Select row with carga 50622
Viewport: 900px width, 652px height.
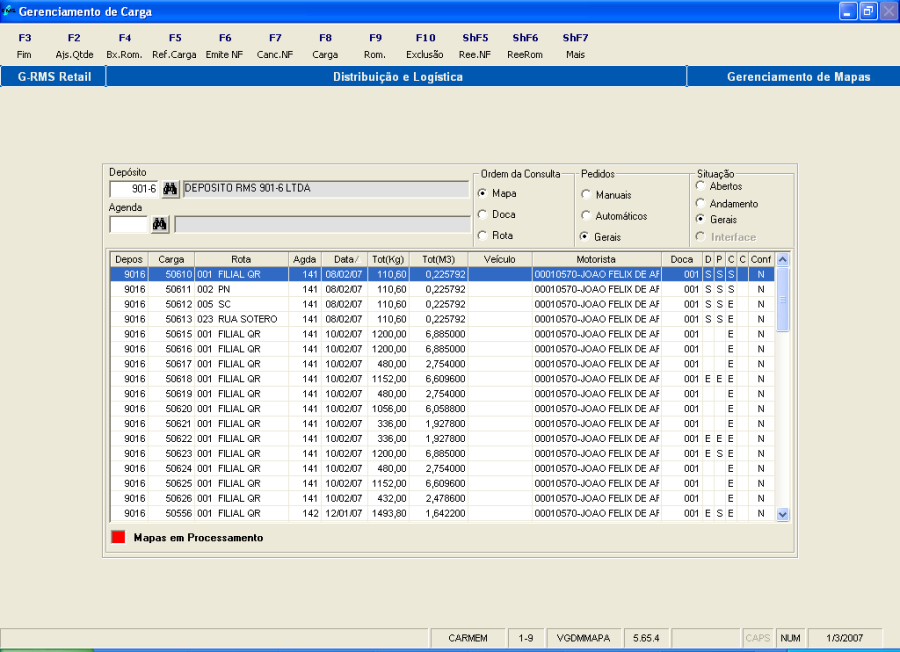tap(442, 438)
